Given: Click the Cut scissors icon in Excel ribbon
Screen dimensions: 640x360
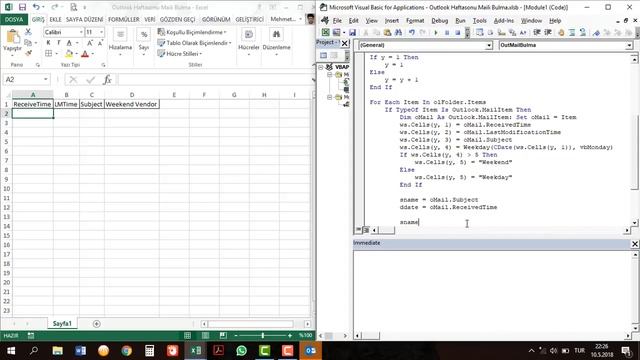Looking at the screenshot, I should click(28, 32).
